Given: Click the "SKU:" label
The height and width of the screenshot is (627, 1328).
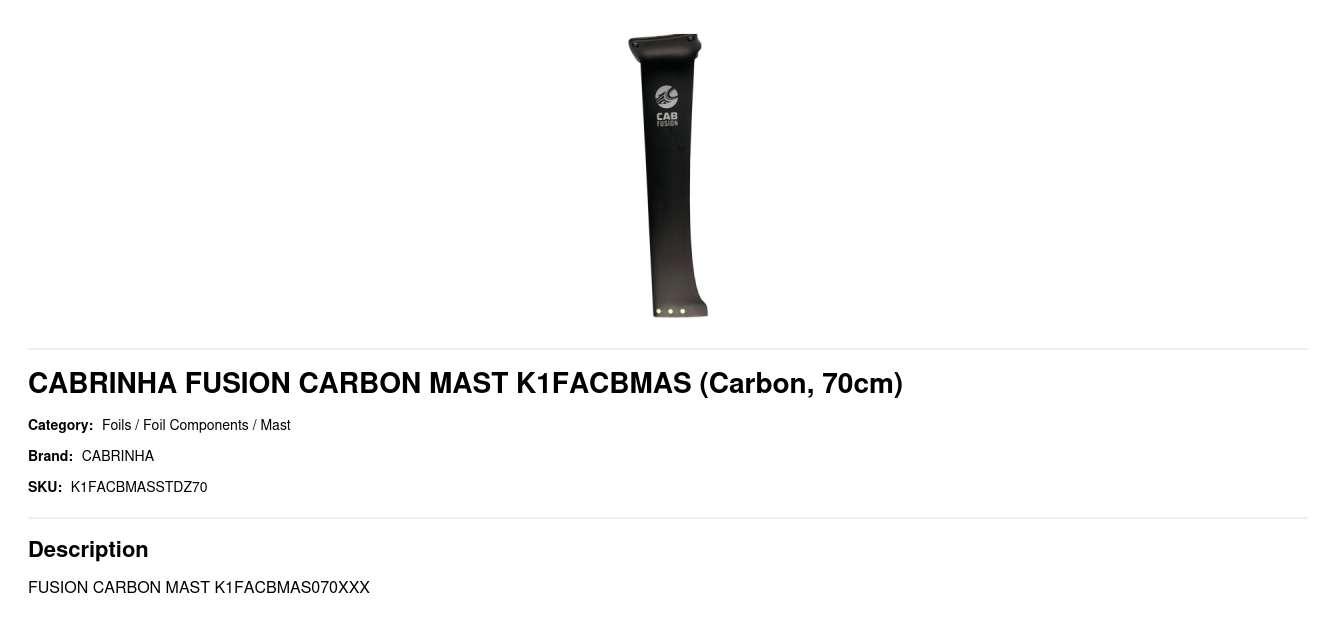Looking at the screenshot, I should pyautogui.click(x=45, y=487).
